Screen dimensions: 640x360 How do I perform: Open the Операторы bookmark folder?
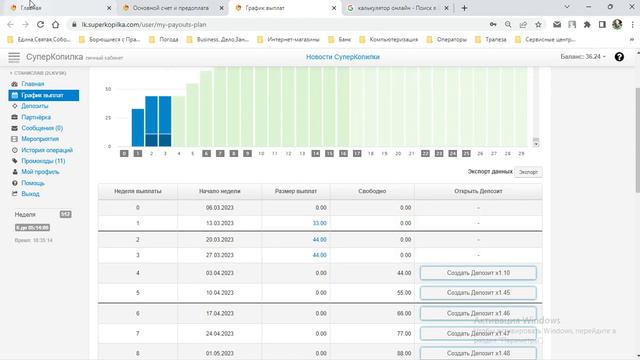click(x=447, y=40)
